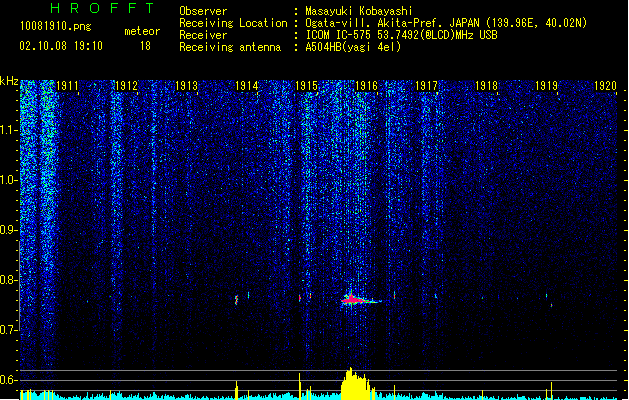629x400 pixels.
Task: Select the ICOM IC-575 receiver details
Action: (x=401, y=35)
